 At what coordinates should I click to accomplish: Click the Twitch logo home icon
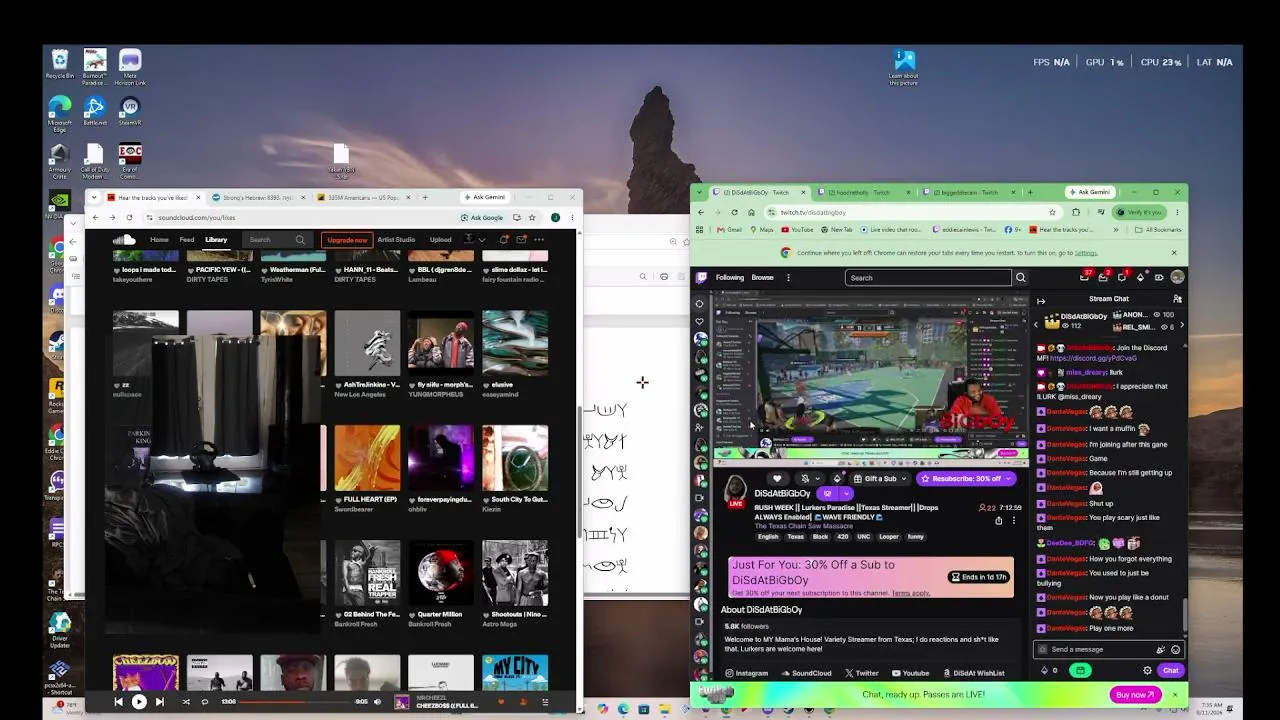(x=702, y=277)
